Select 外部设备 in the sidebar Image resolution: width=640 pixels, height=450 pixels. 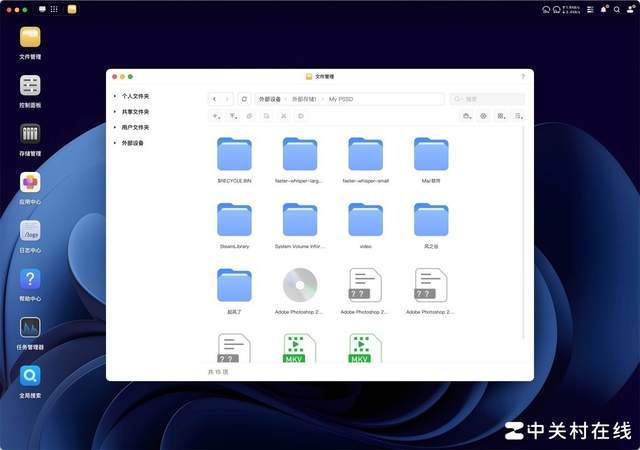click(x=133, y=143)
